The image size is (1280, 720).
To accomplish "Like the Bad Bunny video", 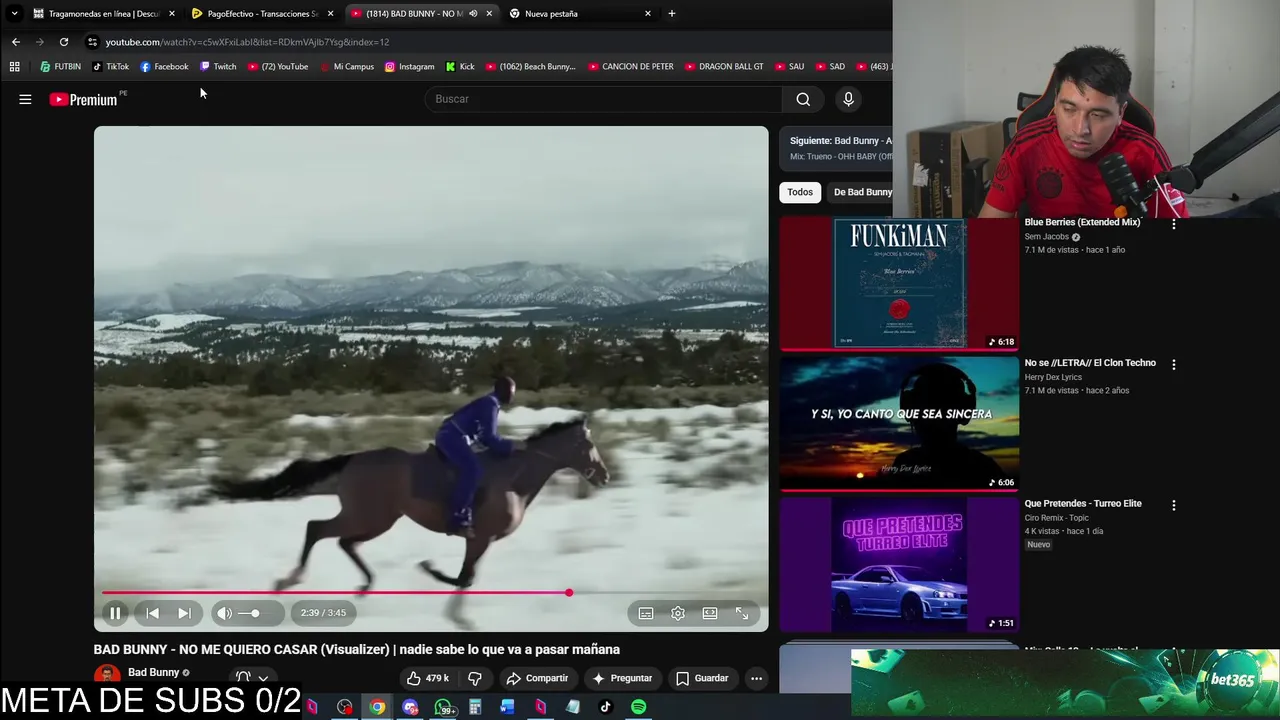I will 427,678.
